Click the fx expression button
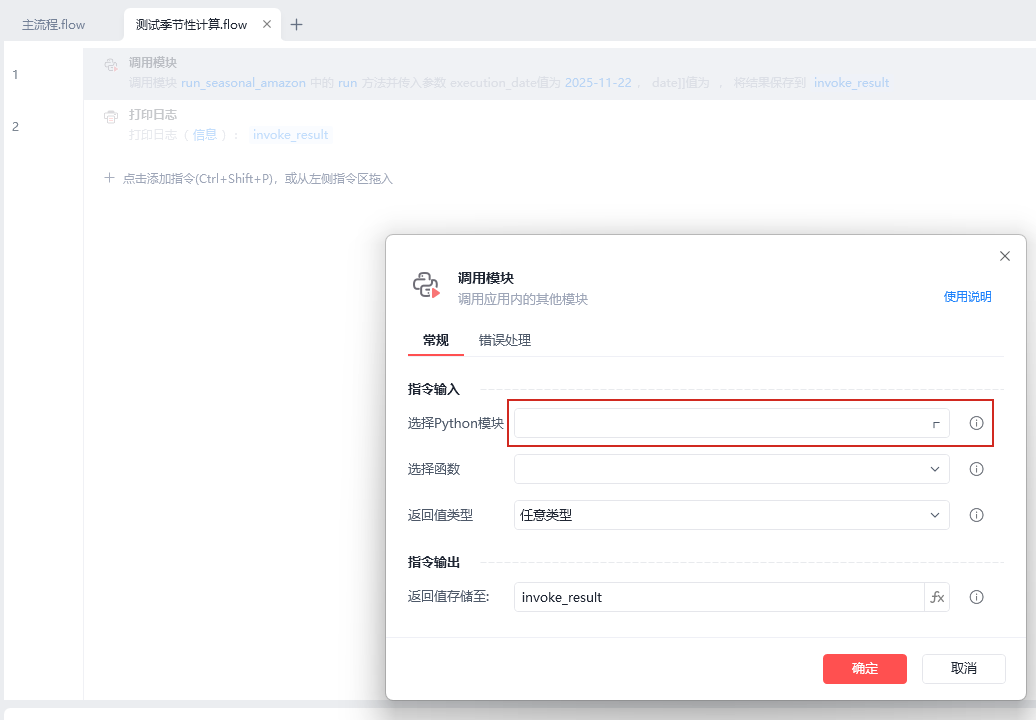The width and height of the screenshot is (1036, 720). pos(937,598)
